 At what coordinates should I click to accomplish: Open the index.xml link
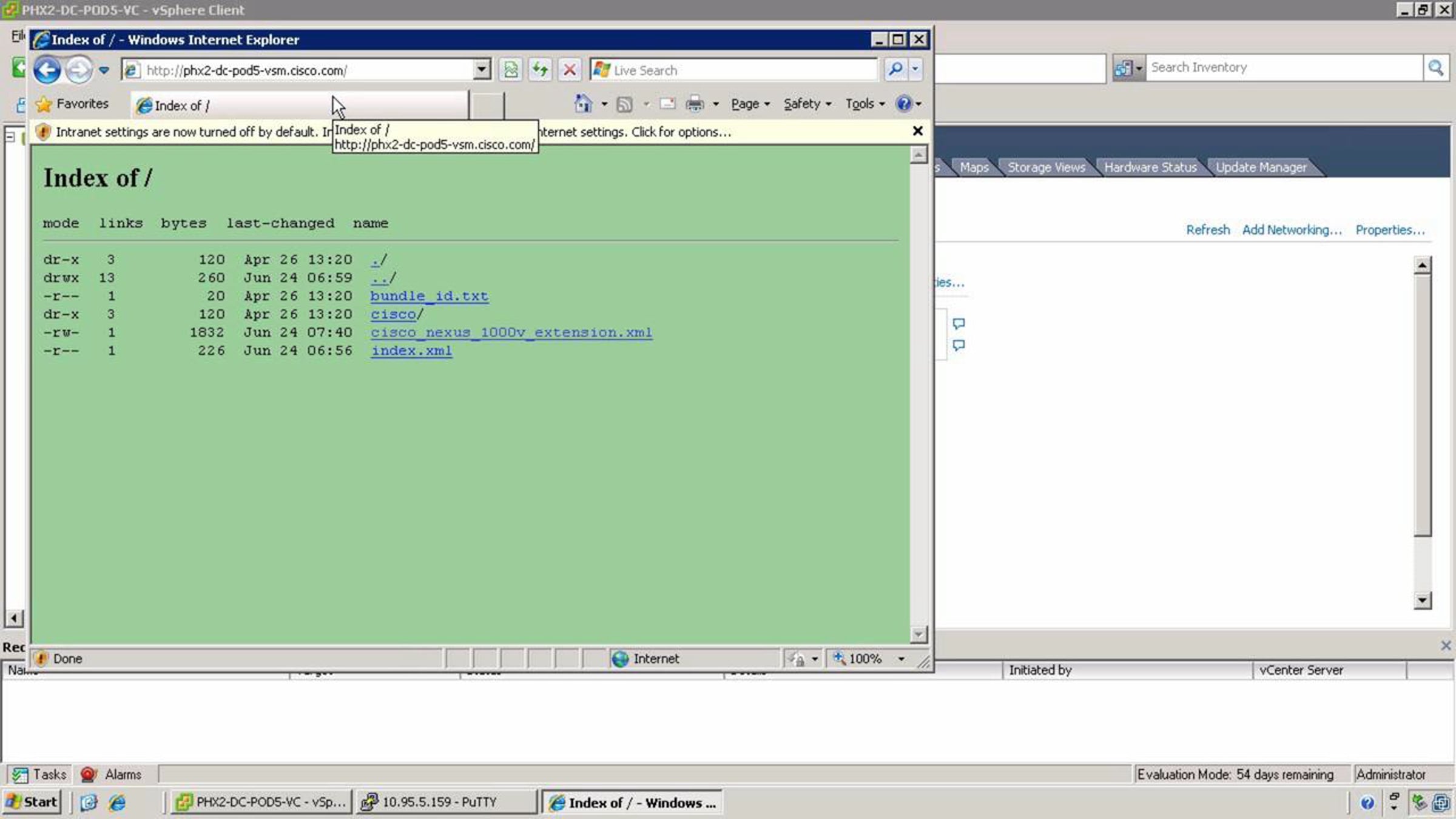[411, 351]
